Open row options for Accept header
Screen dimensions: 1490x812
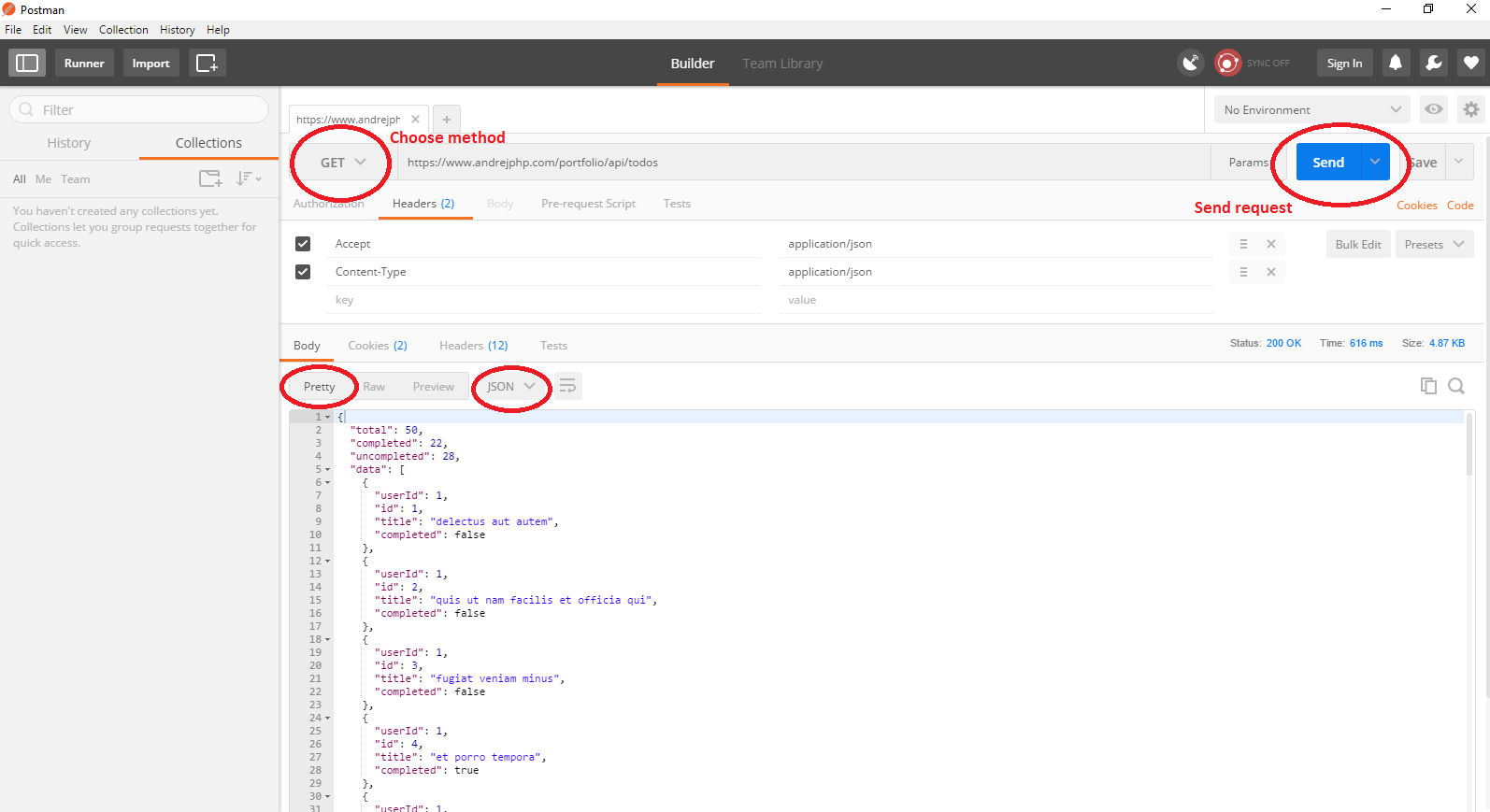(x=1243, y=244)
